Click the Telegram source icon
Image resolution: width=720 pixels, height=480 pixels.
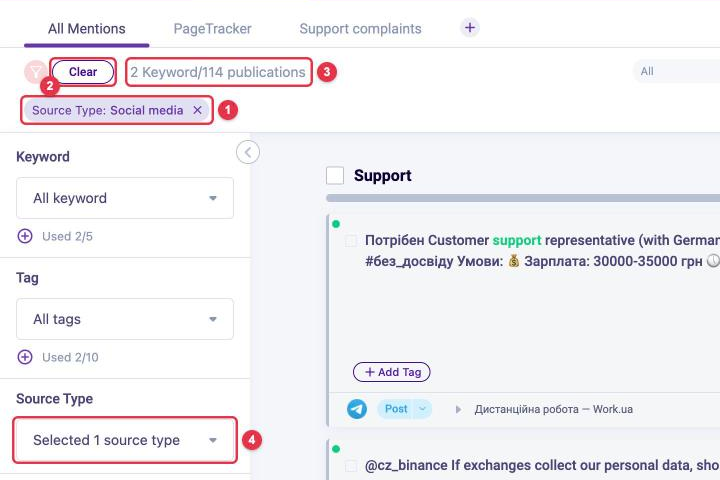tap(357, 409)
